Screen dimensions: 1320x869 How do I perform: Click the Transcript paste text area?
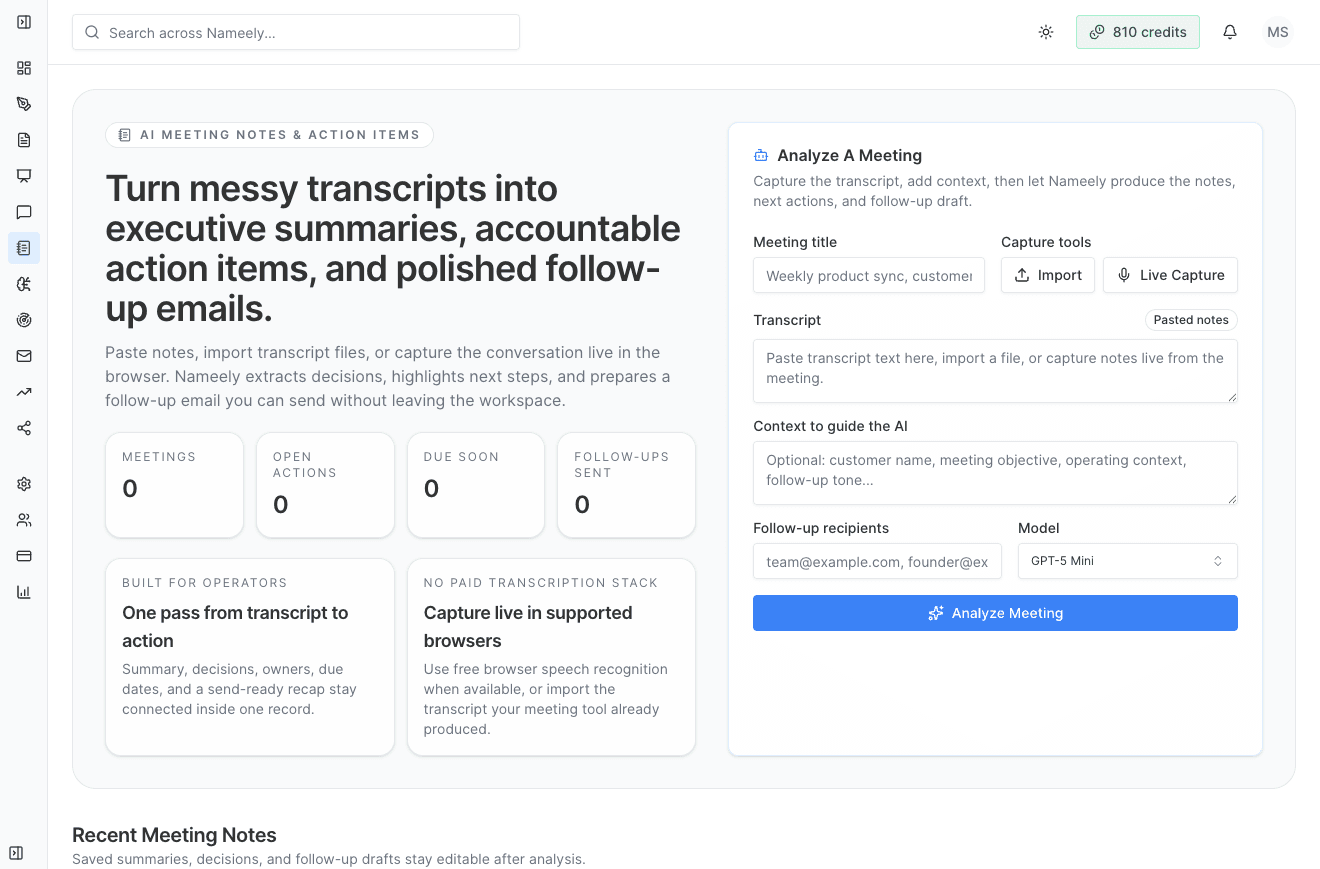(x=995, y=370)
